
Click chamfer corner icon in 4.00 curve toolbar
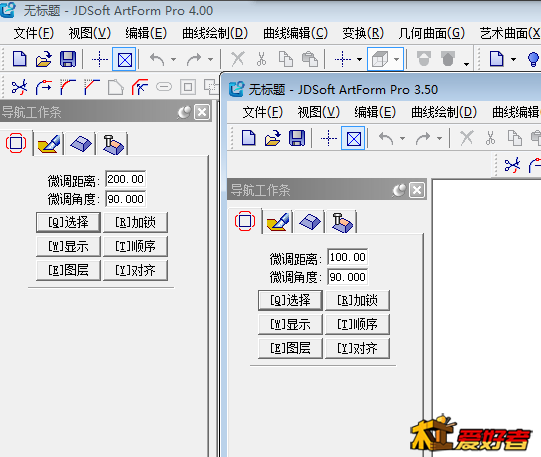[92, 87]
